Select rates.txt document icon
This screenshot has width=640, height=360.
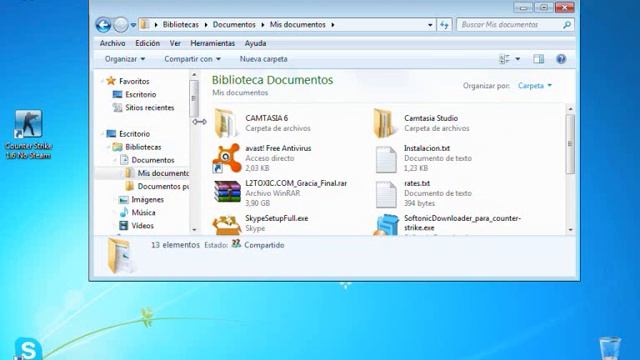point(386,194)
